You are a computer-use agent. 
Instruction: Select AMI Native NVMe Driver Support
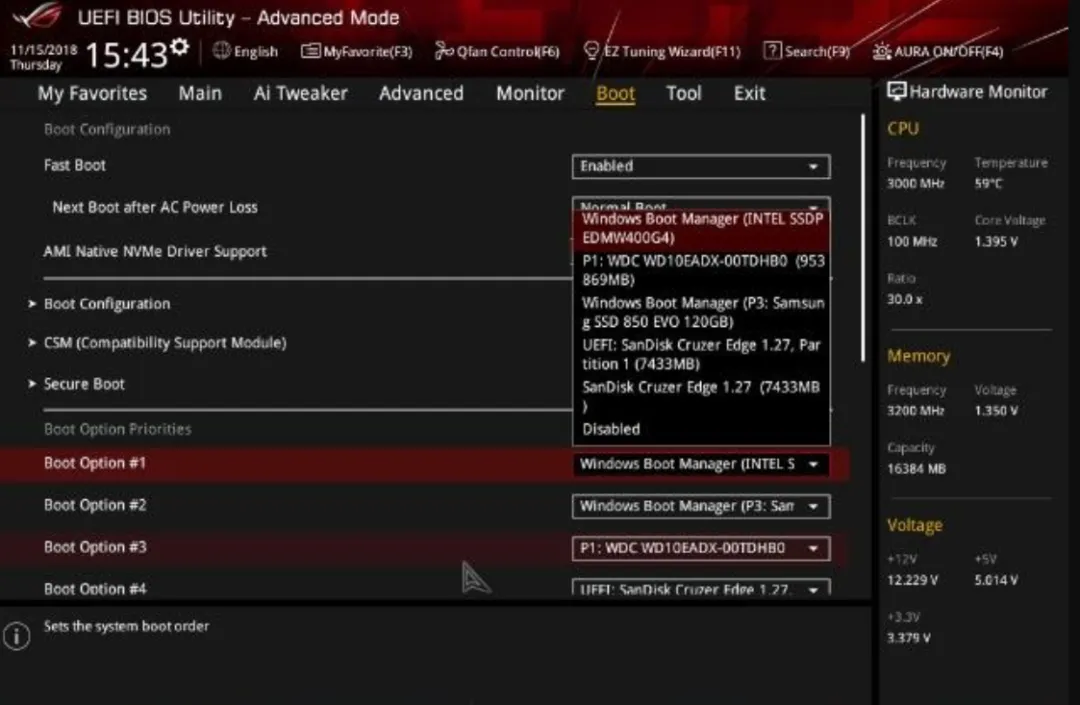point(155,251)
